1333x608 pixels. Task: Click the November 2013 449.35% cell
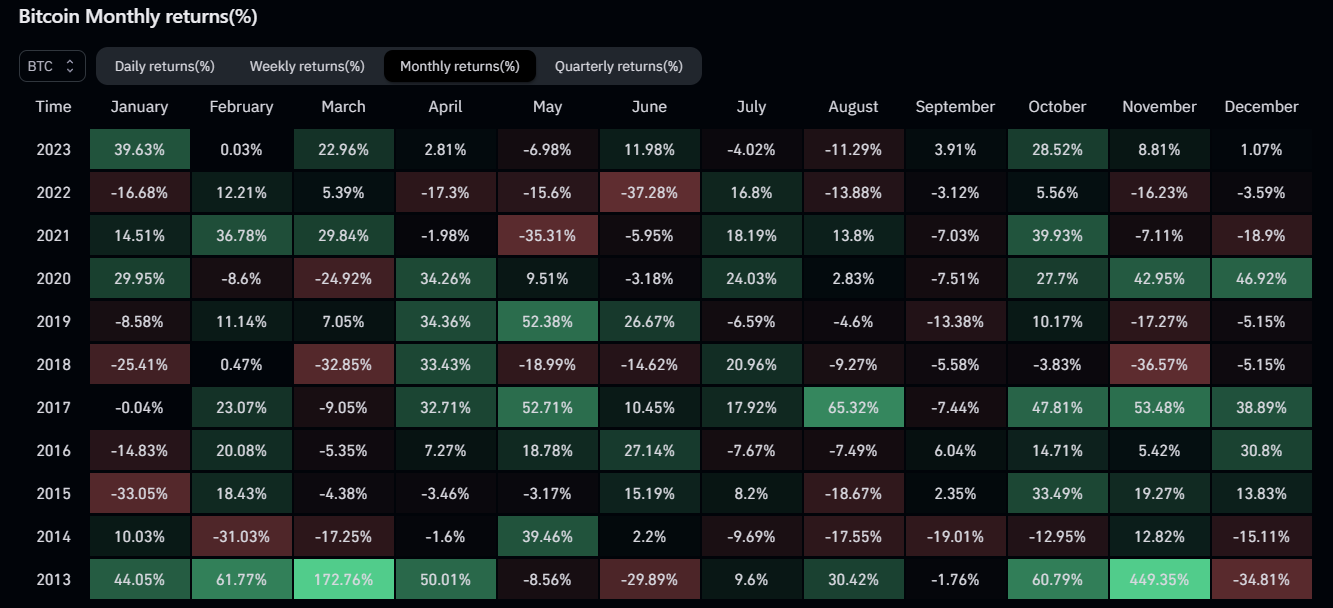click(1159, 579)
